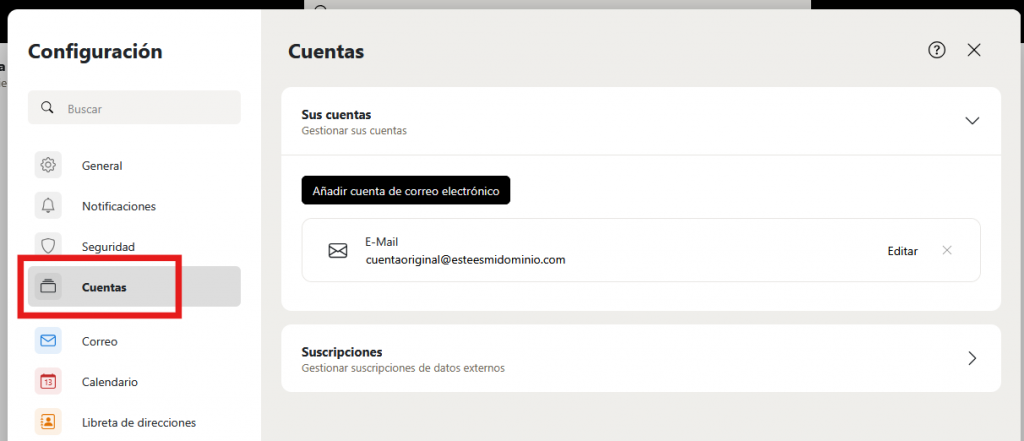Click the cuentaoriginal@esteesmidominio.com address
Screen dimensions: 1024x441
point(465,259)
